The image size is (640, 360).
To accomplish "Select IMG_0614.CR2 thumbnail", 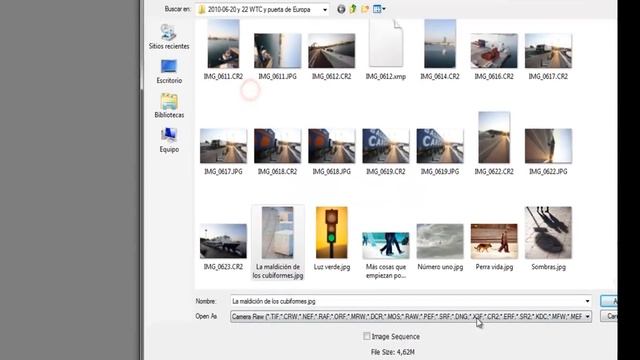I will [x=440, y=44].
